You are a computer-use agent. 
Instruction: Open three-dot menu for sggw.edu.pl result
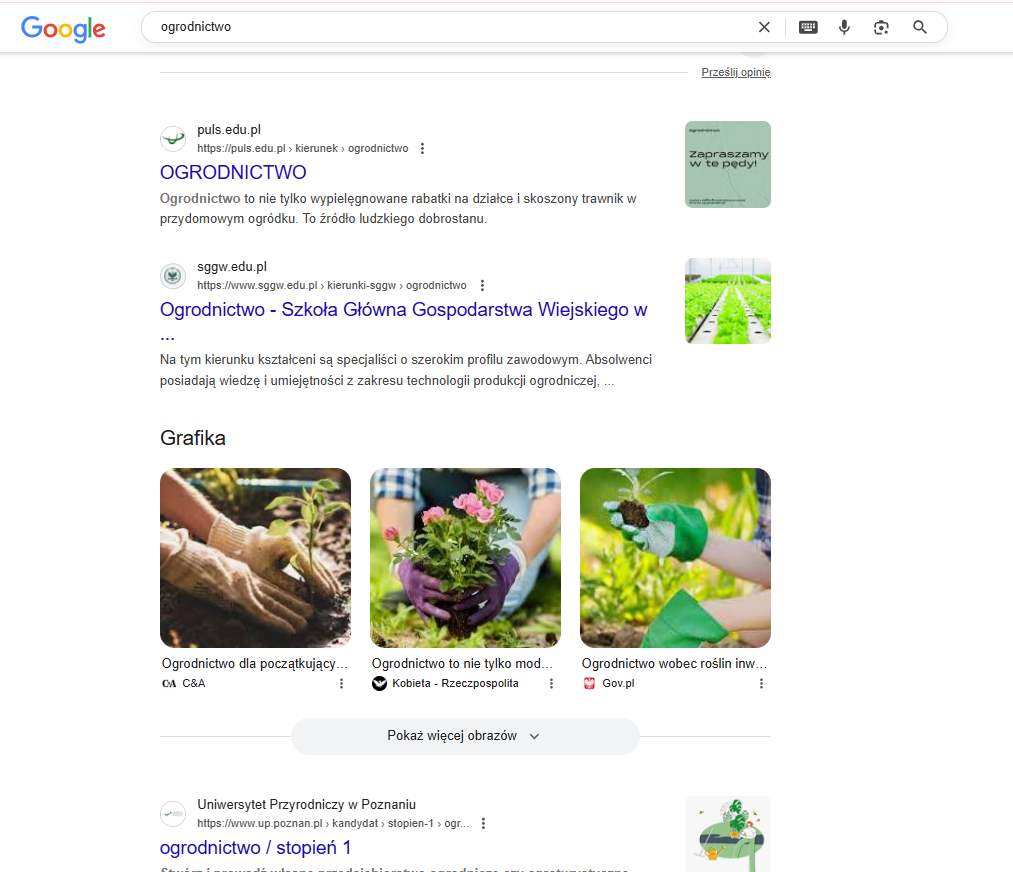point(482,285)
